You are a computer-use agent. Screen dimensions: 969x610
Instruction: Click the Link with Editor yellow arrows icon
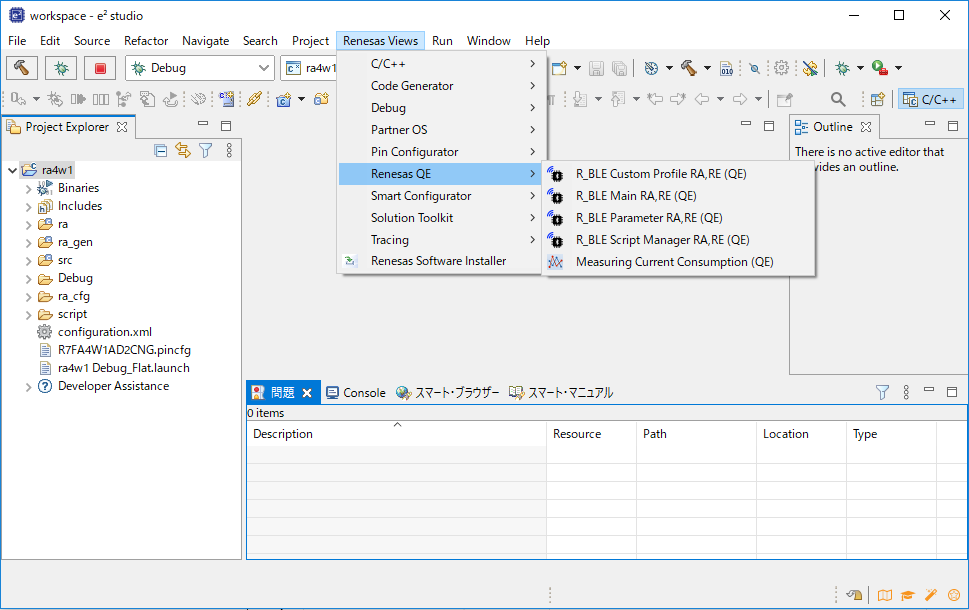pyautogui.click(x=183, y=150)
